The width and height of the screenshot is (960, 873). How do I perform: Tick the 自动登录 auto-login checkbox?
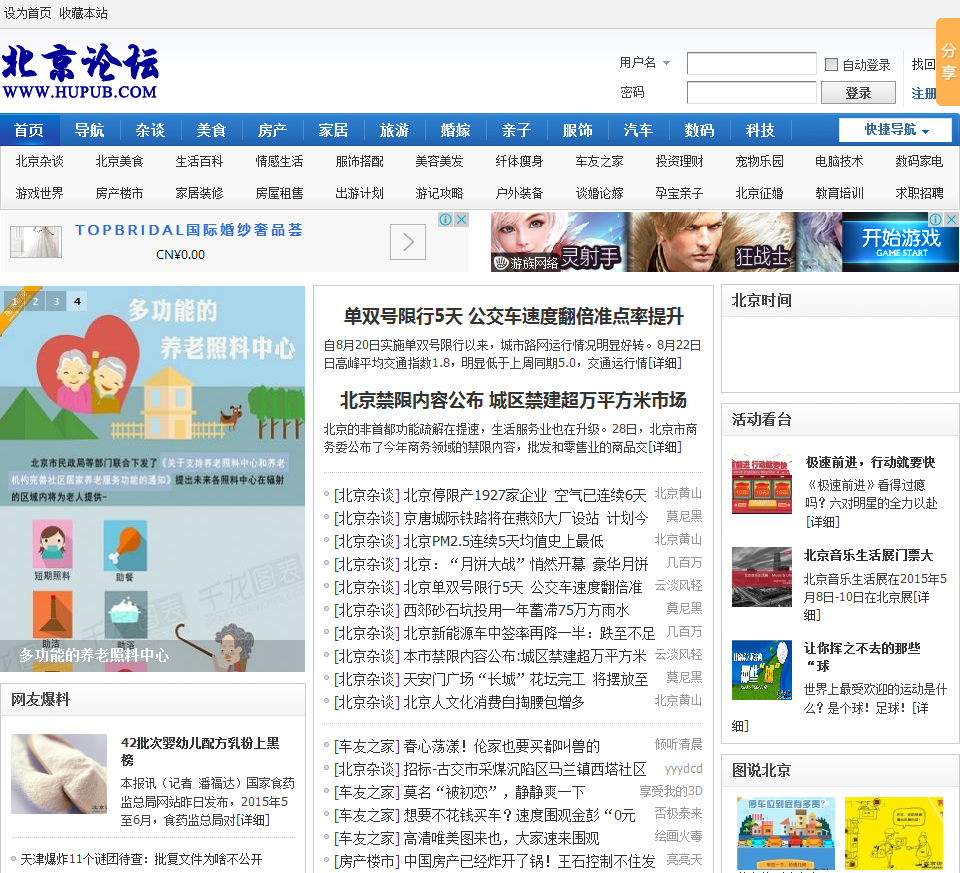pyautogui.click(x=831, y=64)
